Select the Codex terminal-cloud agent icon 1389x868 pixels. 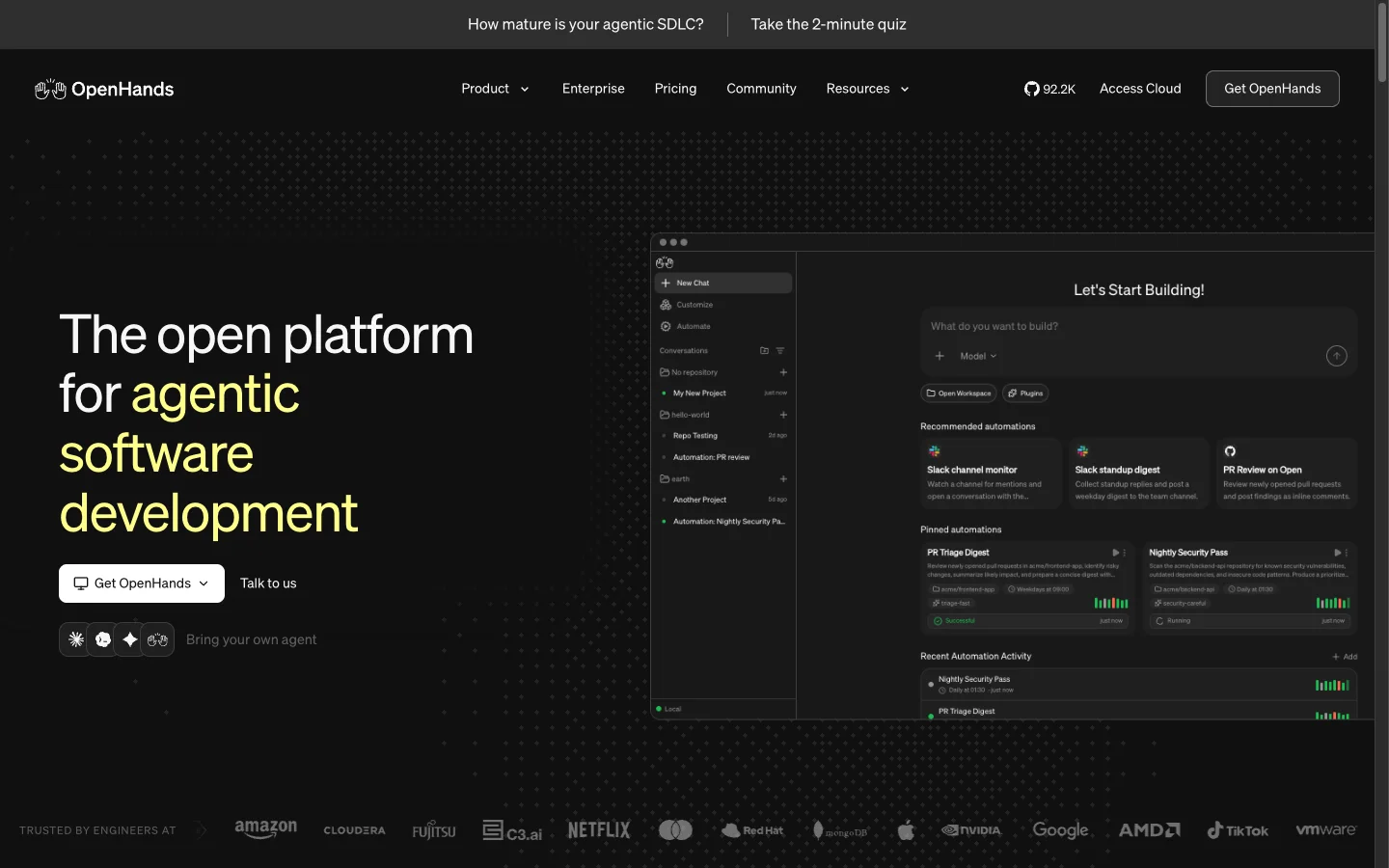(x=103, y=639)
